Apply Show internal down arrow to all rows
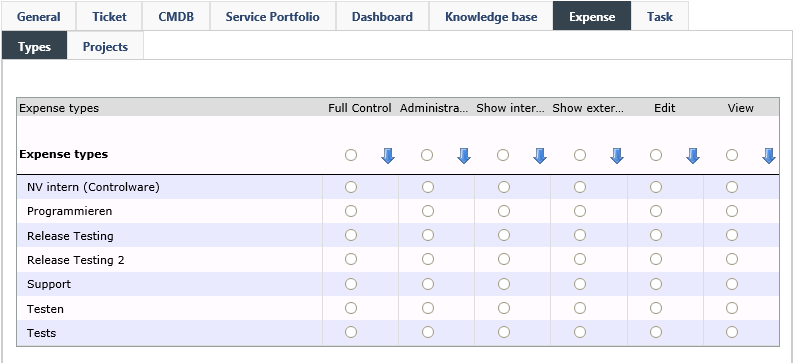This screenshot has height=363, width=794. coord(540,156)
